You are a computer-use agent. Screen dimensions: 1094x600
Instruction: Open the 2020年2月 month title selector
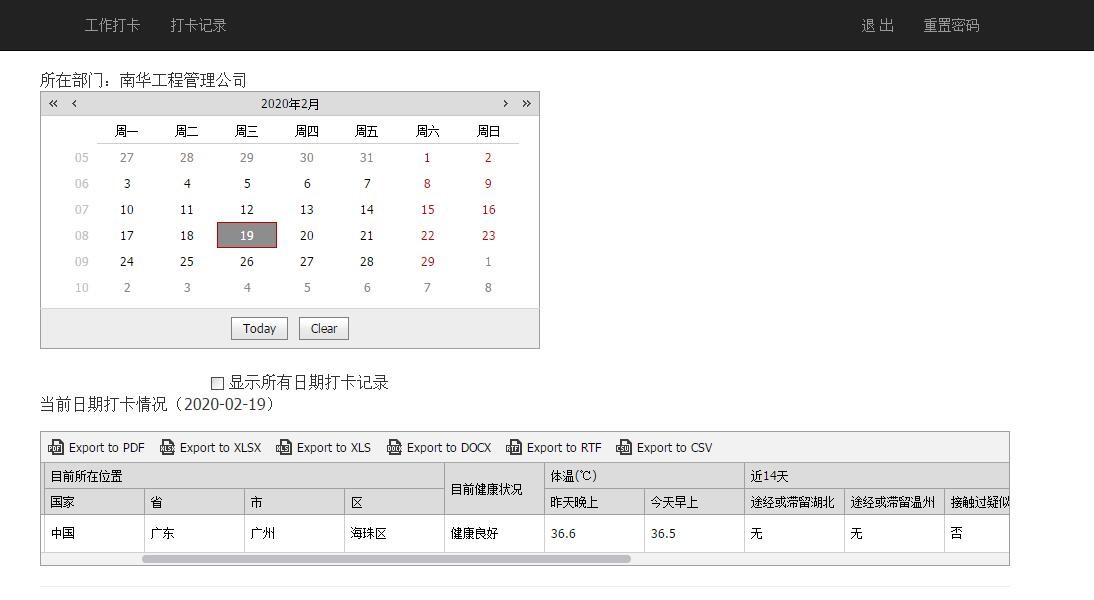point(290,104)
